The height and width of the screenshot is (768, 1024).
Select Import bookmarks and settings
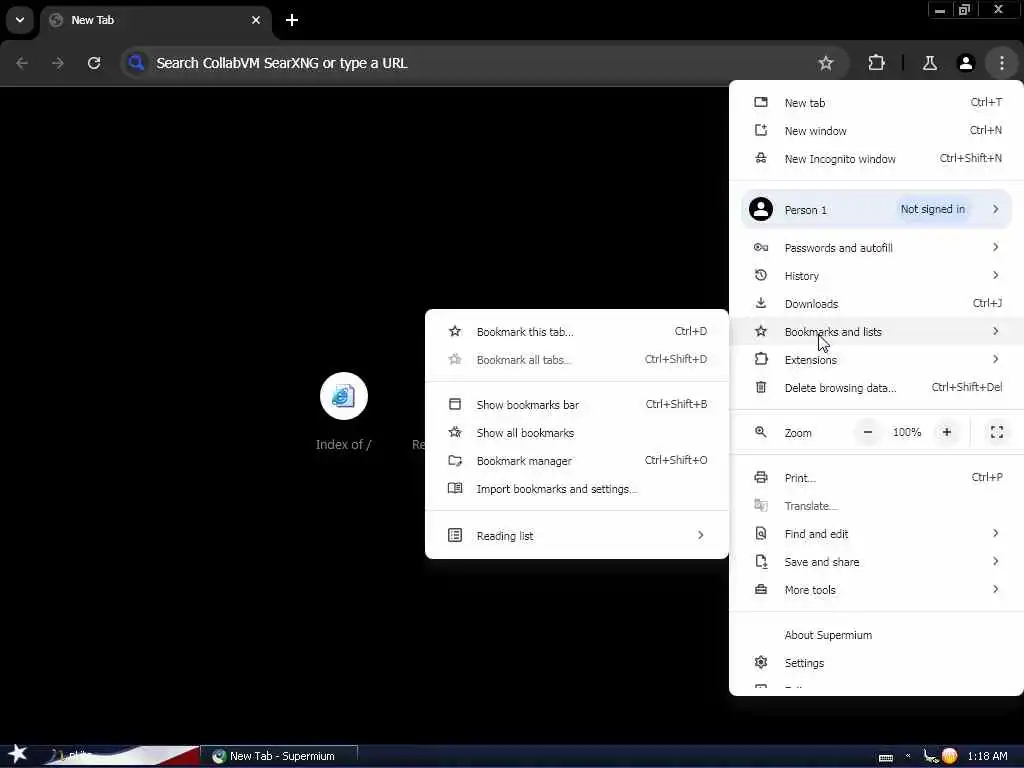(577, 489)
